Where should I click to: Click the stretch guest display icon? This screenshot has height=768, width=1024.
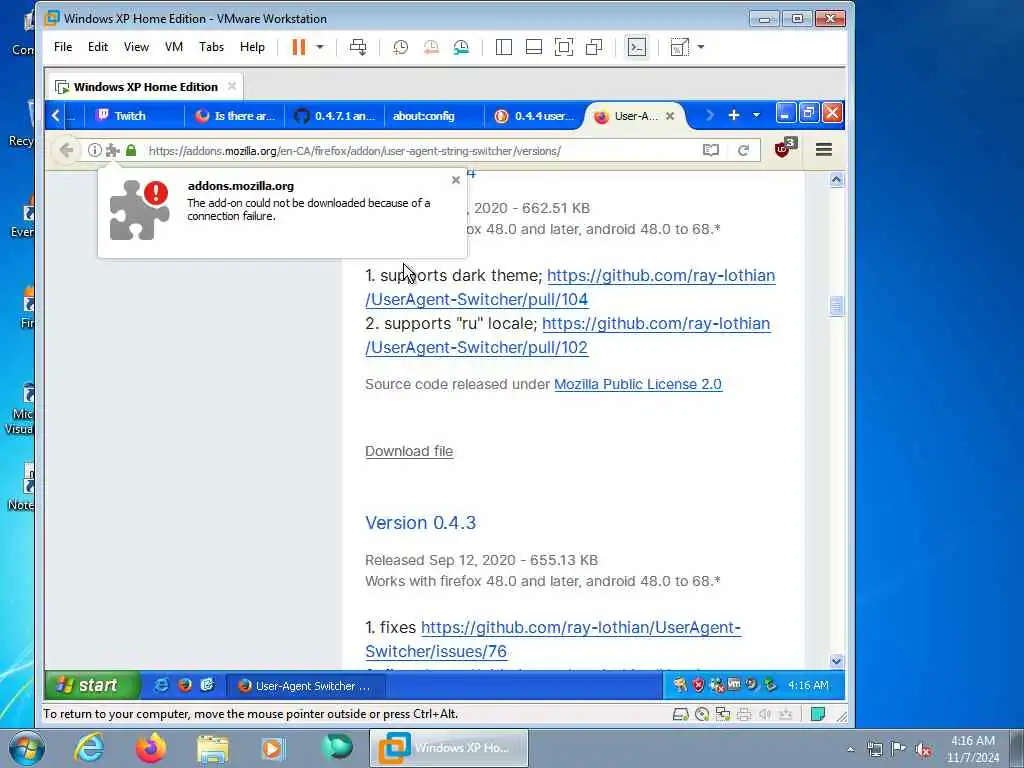679,47
